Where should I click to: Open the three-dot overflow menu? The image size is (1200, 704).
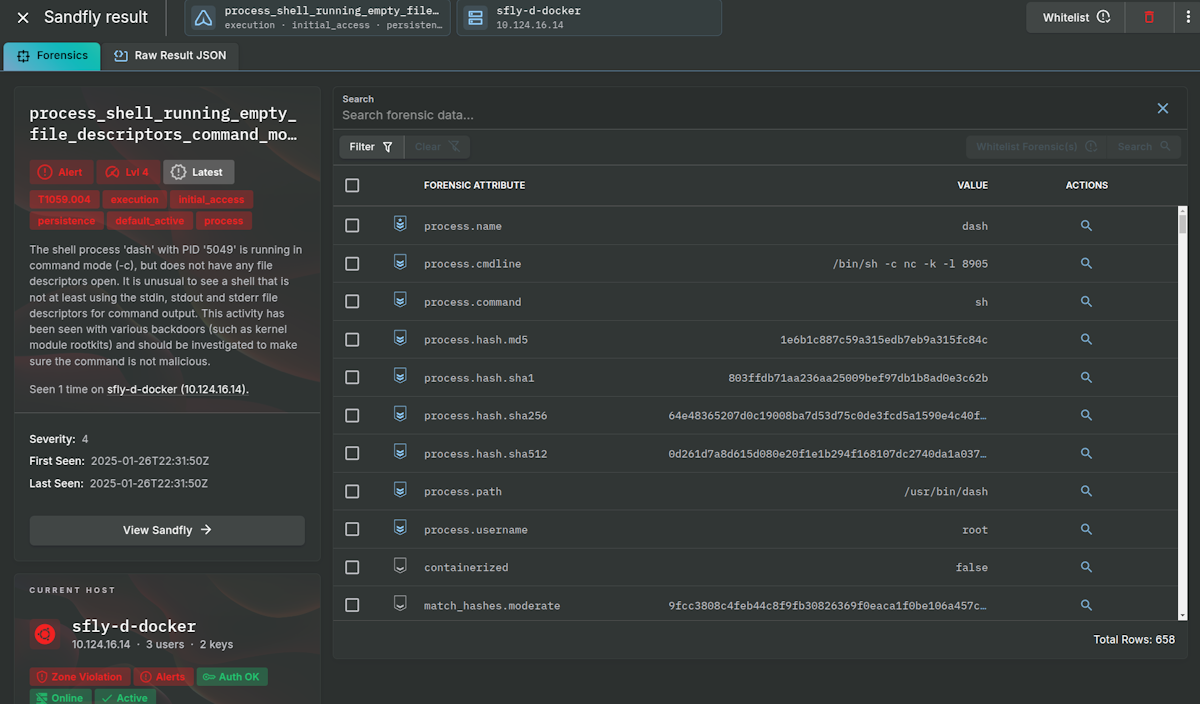point(1189,17)
